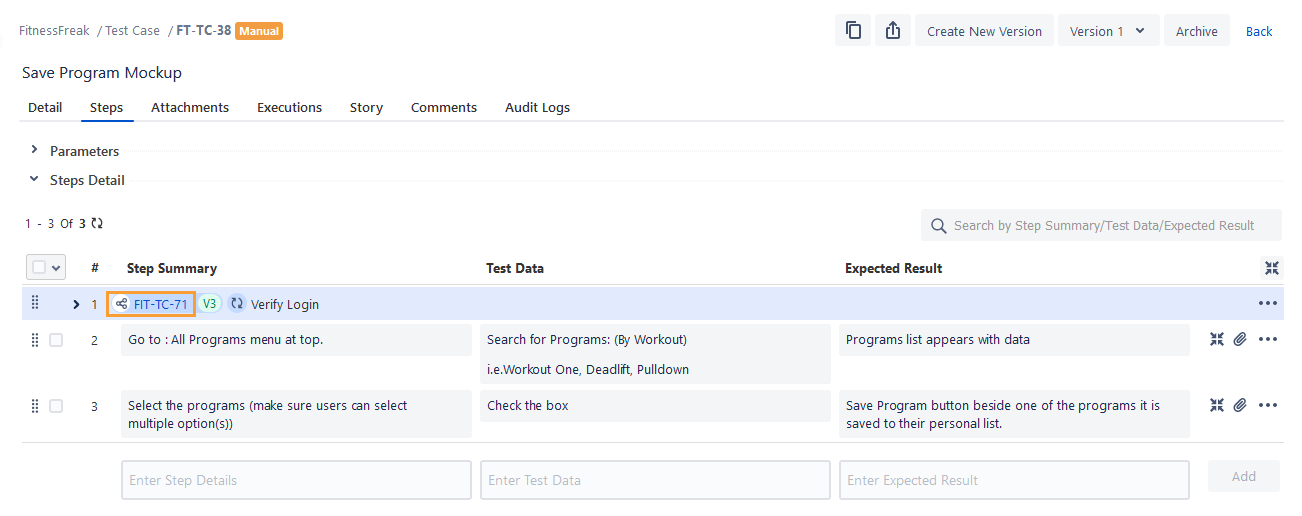This screenshot has height=516, width=1302.
Task: Open the Comments tab
Action: (x=444, y=107)
